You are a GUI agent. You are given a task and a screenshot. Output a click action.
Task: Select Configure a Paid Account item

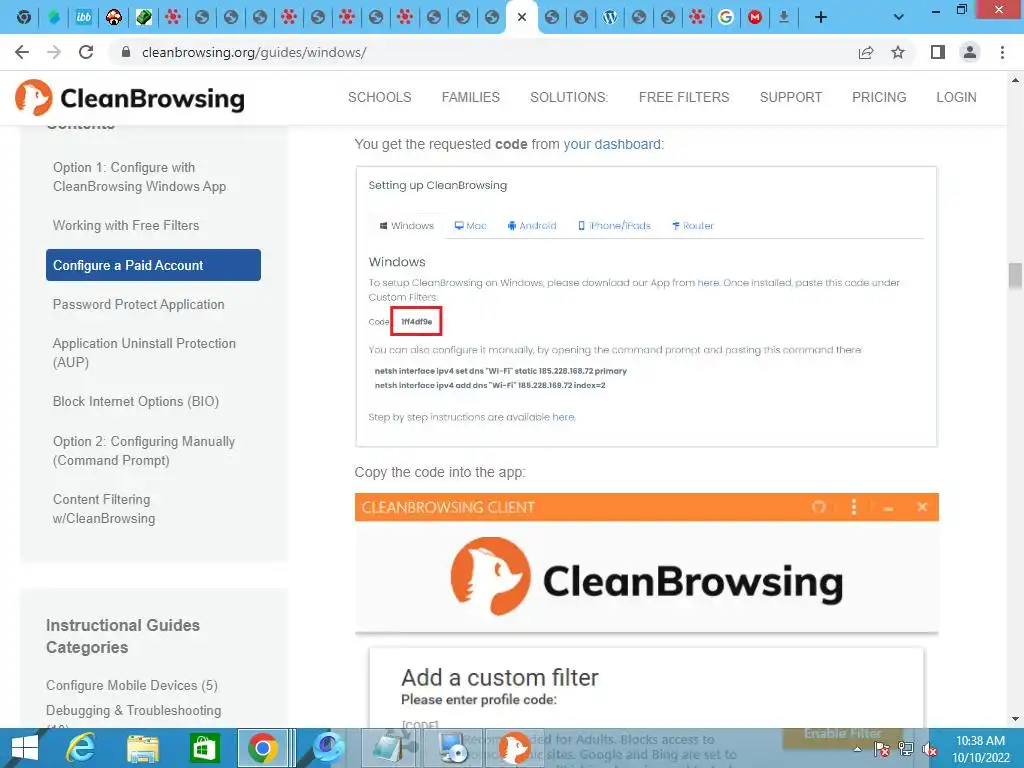[x=153, y=265]
